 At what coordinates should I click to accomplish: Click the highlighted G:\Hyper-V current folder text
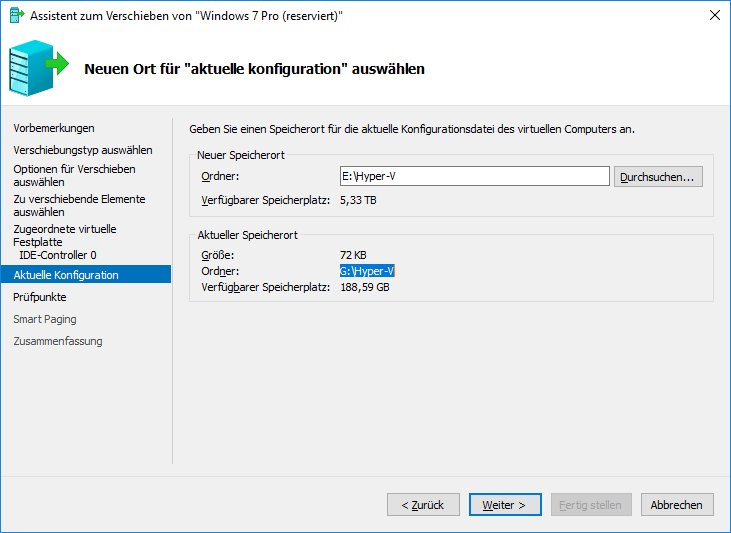tap(368, 271)
